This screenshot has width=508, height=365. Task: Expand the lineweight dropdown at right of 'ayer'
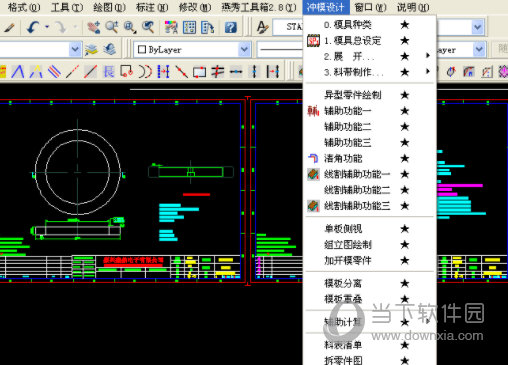tap(479, 50)
